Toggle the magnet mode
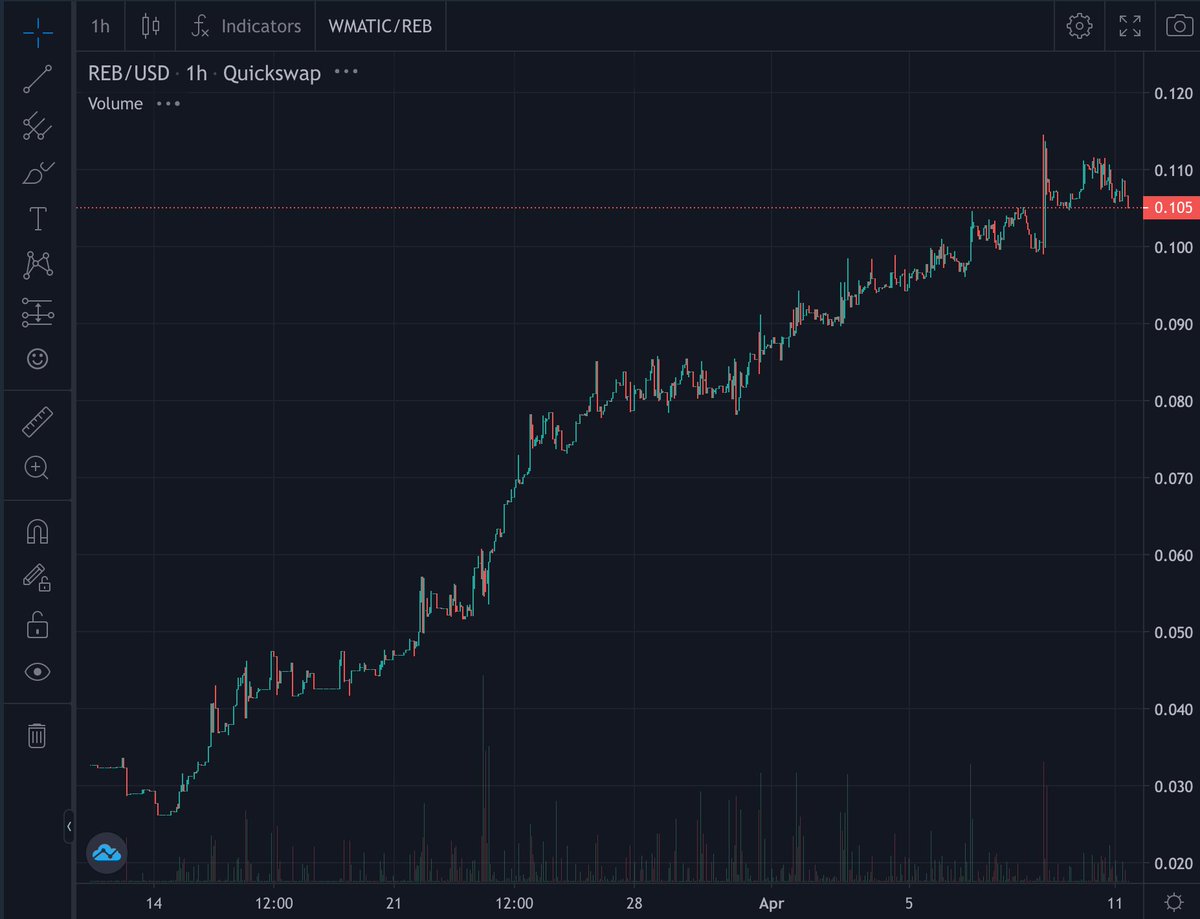This screenshot has height=919, width=1200. [37, 532]
